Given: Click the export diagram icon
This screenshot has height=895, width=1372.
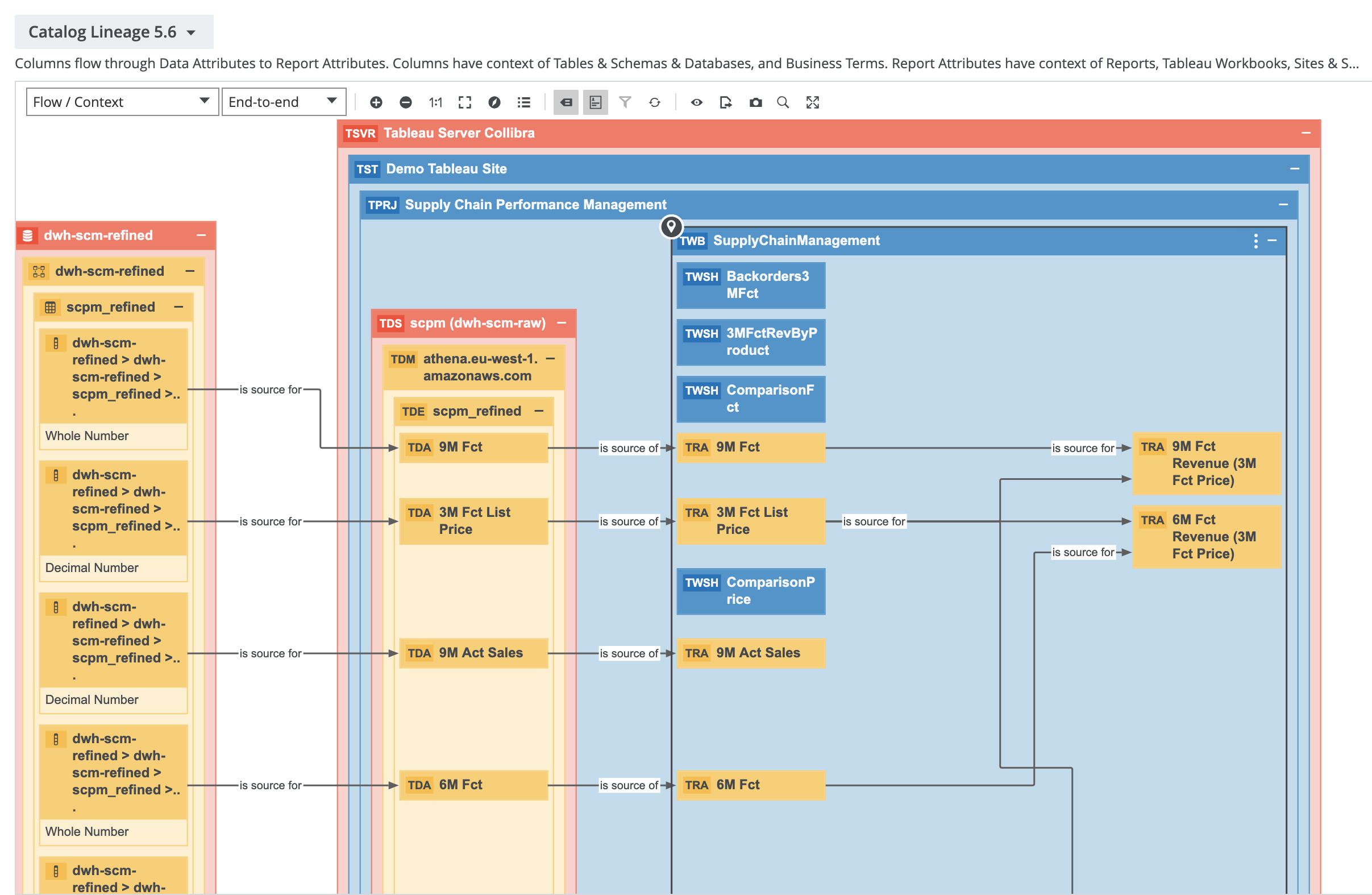Looking at the screenshot, I should pyautogui.click(x=726, y=102).
